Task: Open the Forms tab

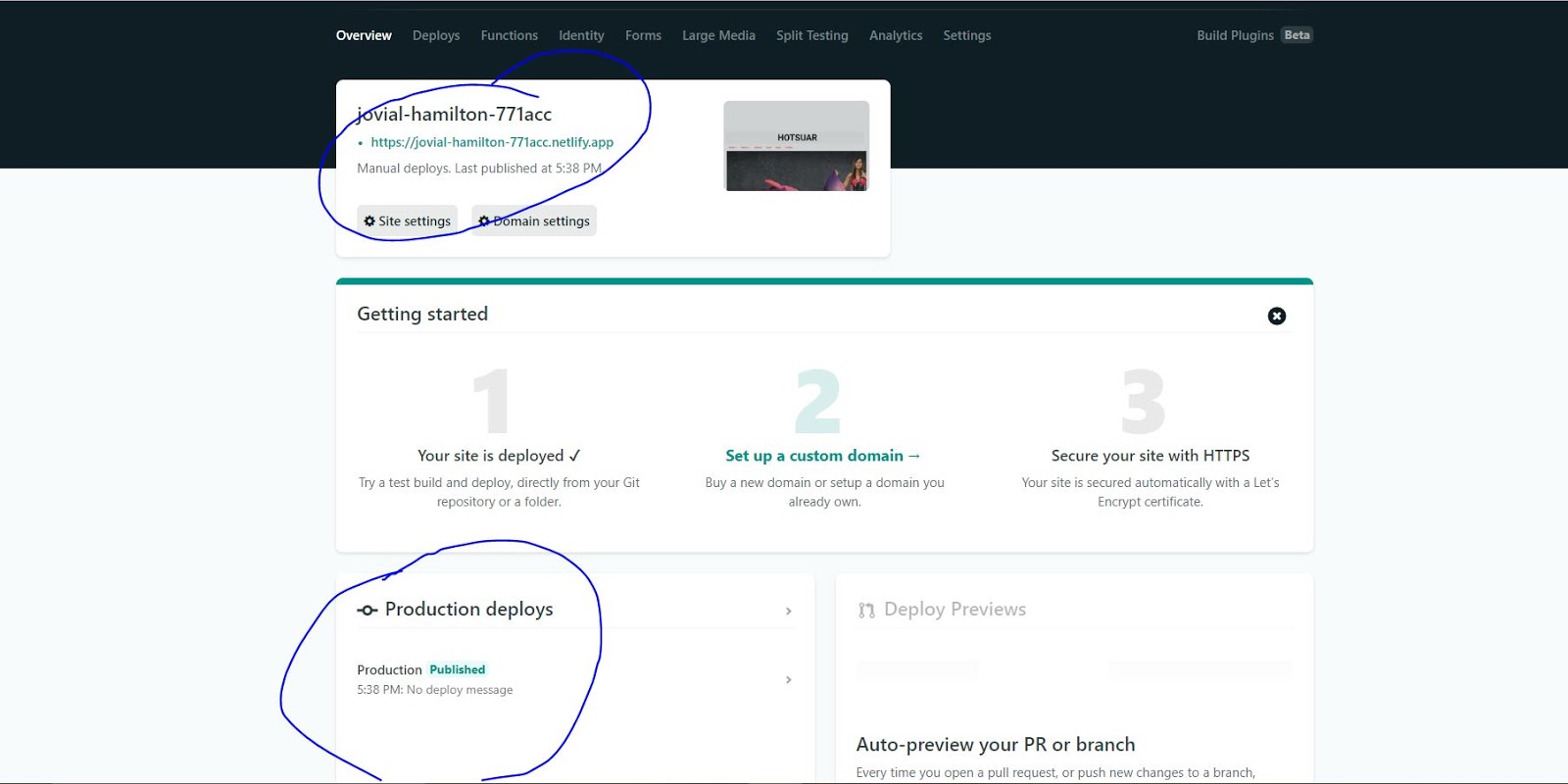Action: click(x=643, y=35)
